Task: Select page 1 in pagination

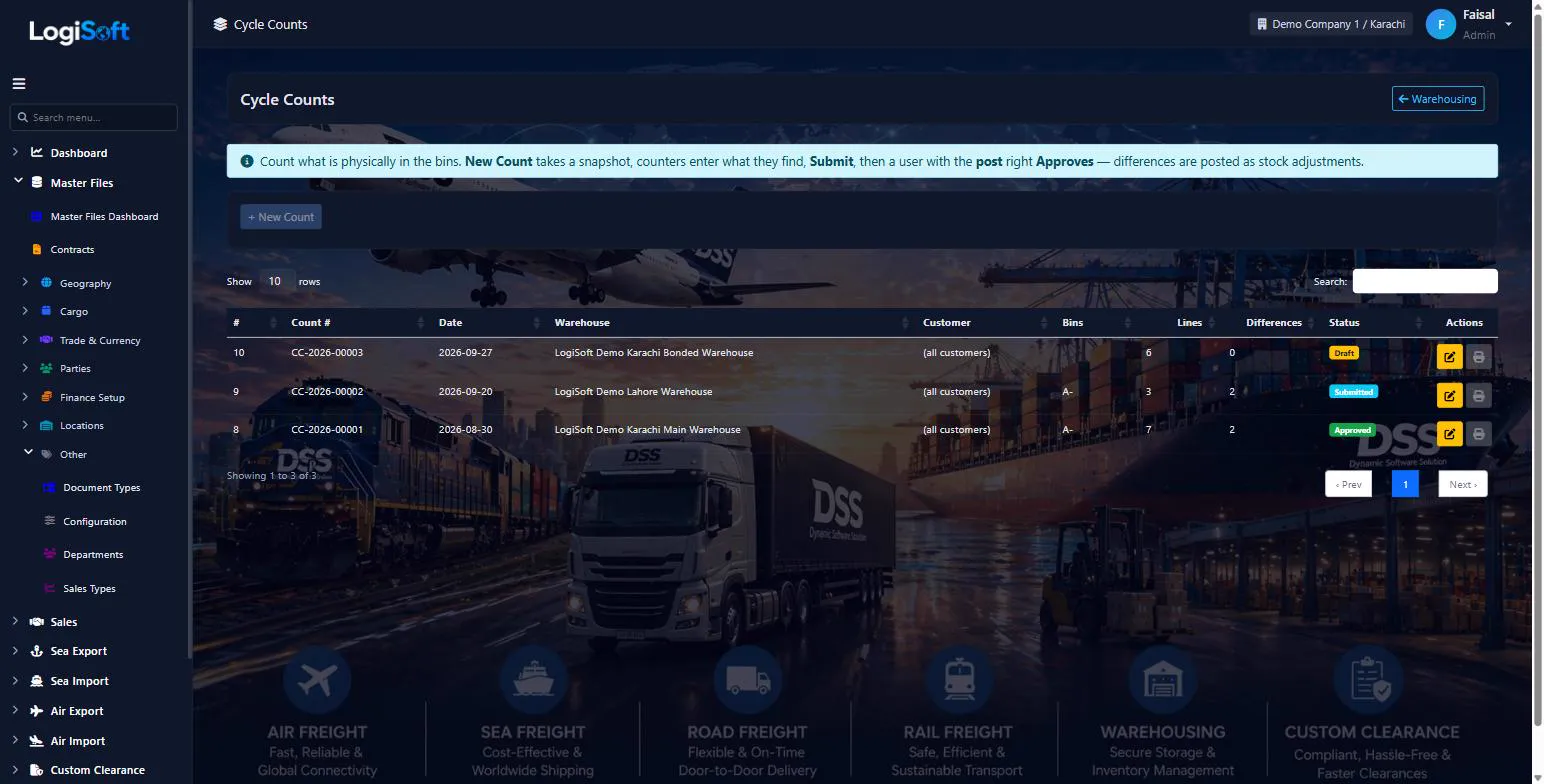Action: click(x=1405, y=484)
